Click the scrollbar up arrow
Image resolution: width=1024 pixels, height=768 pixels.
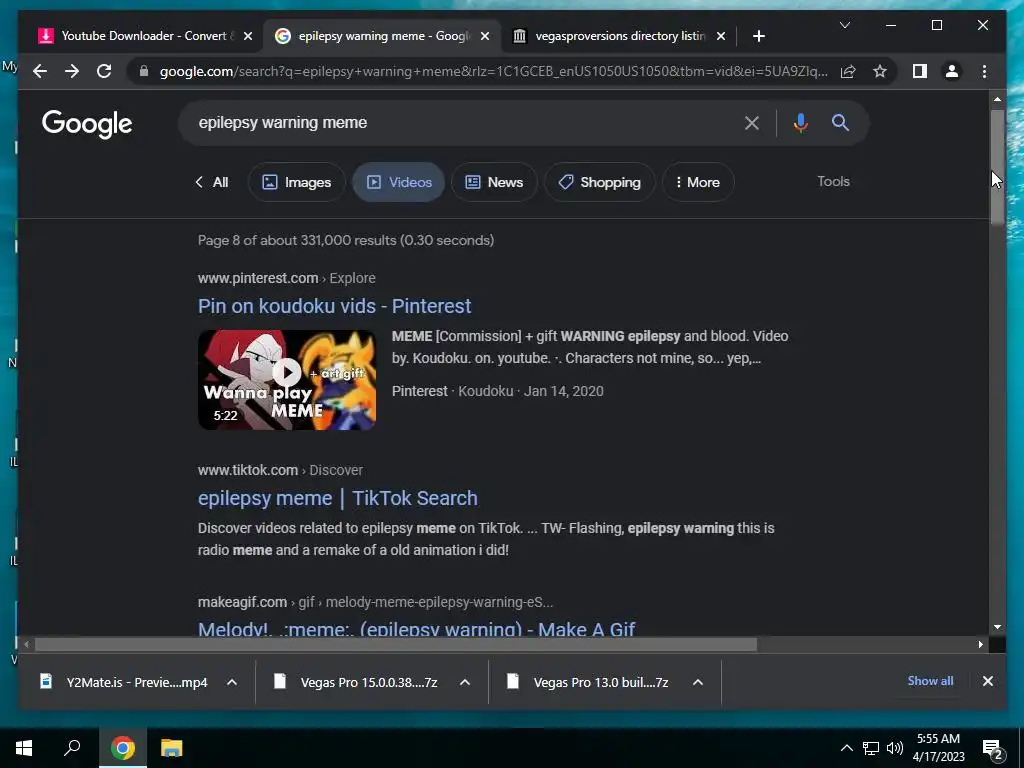pyautogui.click(x=997, y=99)
